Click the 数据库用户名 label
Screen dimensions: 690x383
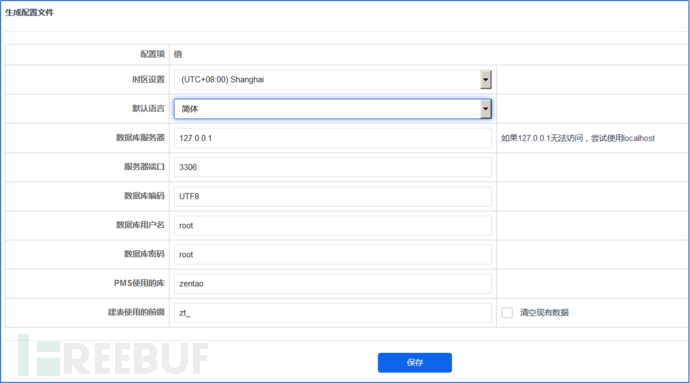[140, 225]
